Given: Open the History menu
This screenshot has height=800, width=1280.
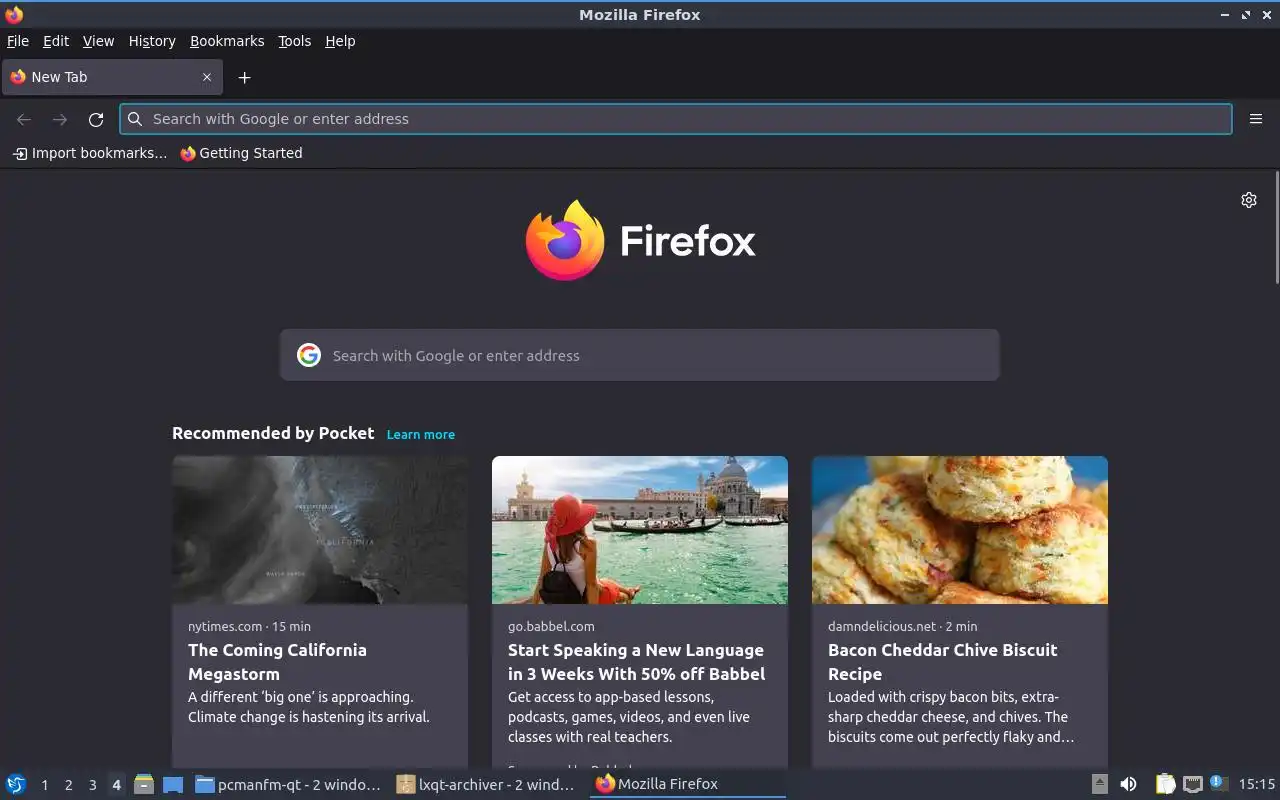Looking at the screenshot, I should (x=152, y=41).
